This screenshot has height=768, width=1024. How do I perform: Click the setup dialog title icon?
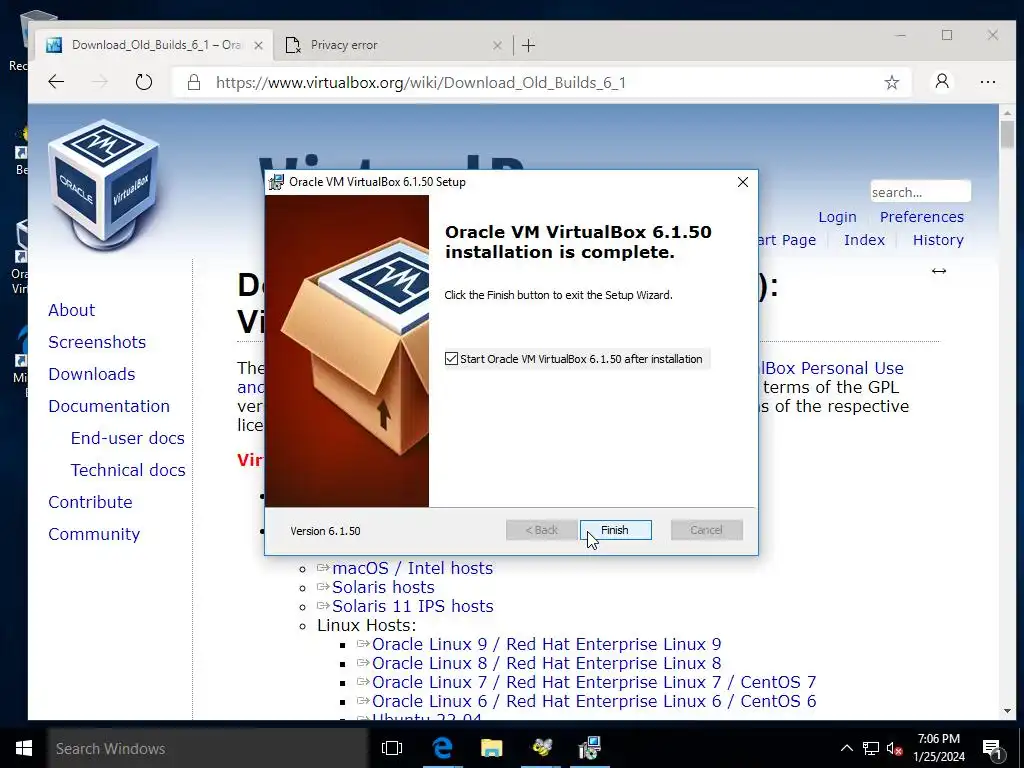tap(276, 182)
